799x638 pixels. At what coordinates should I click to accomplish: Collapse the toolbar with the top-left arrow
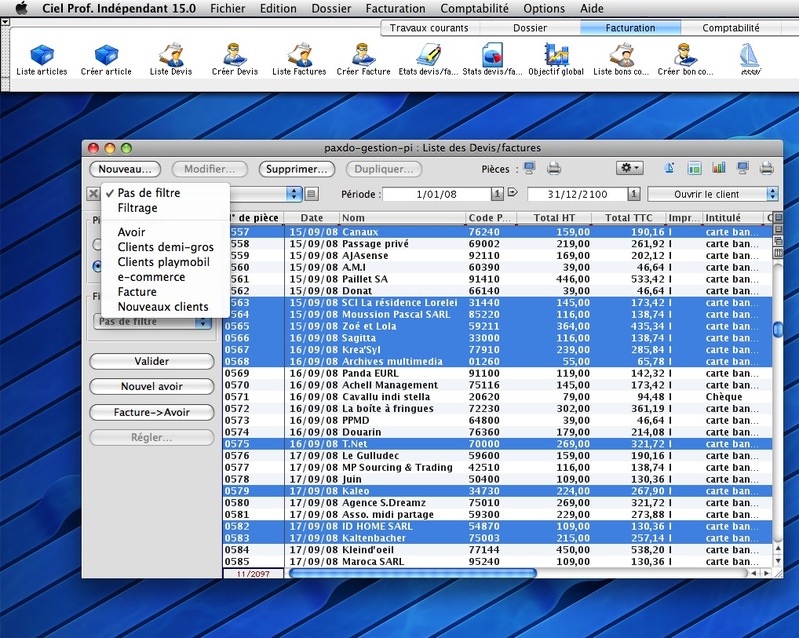5,22
